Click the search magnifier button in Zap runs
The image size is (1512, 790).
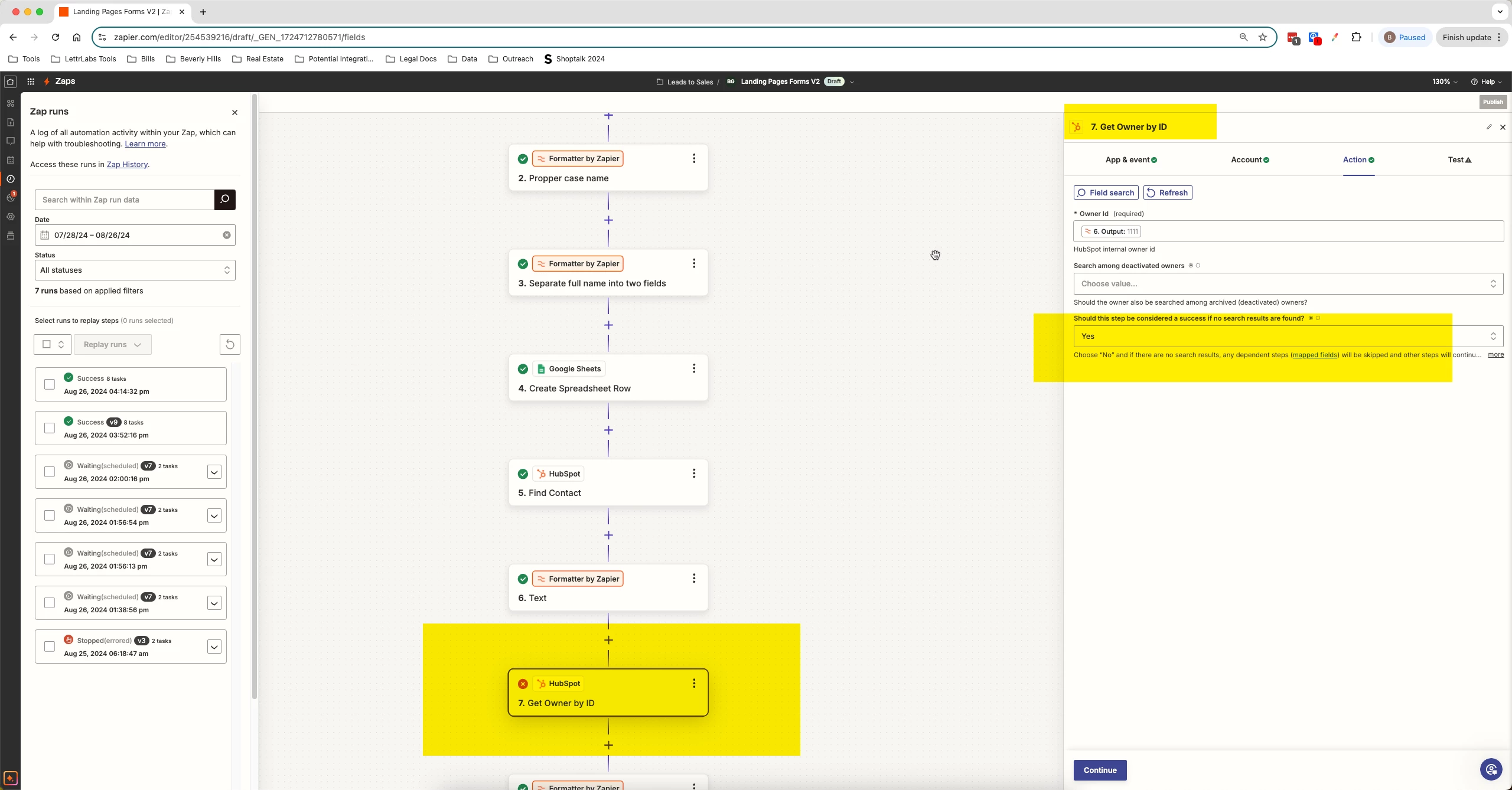[x=224, y=200]
